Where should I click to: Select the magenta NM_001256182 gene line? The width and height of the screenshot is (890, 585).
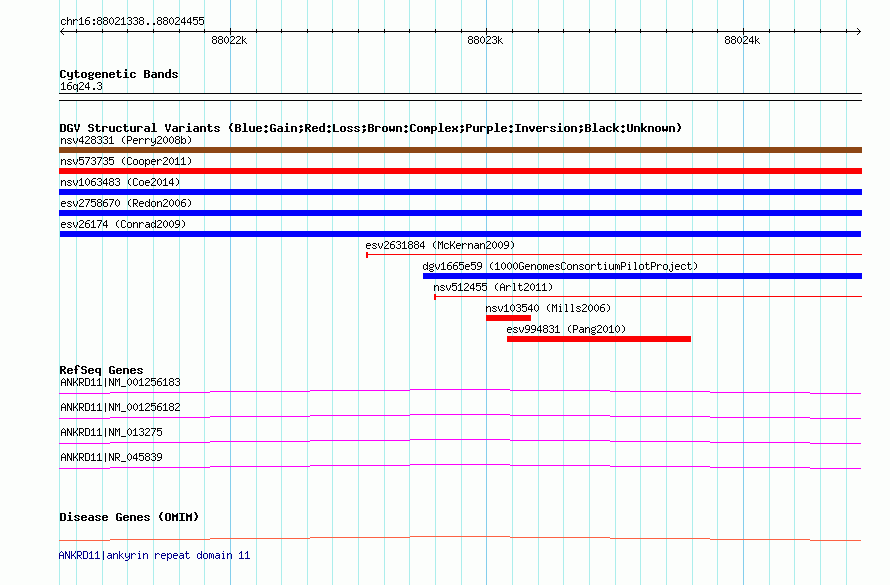pyautogui.click(x=460, y=416)
